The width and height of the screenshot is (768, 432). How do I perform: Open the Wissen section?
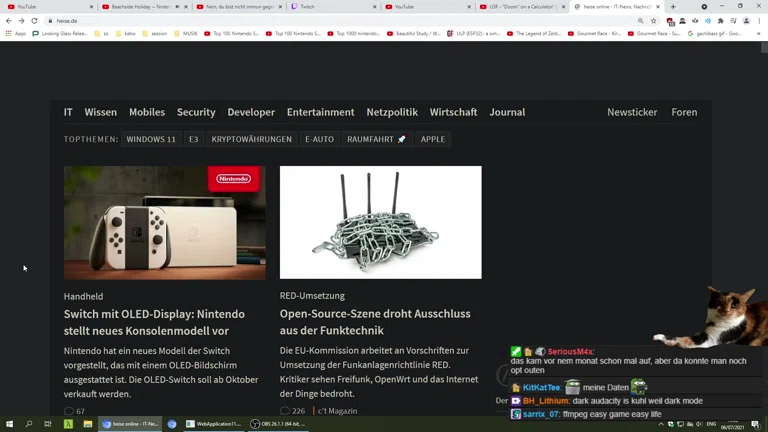(x=100, y=112)
